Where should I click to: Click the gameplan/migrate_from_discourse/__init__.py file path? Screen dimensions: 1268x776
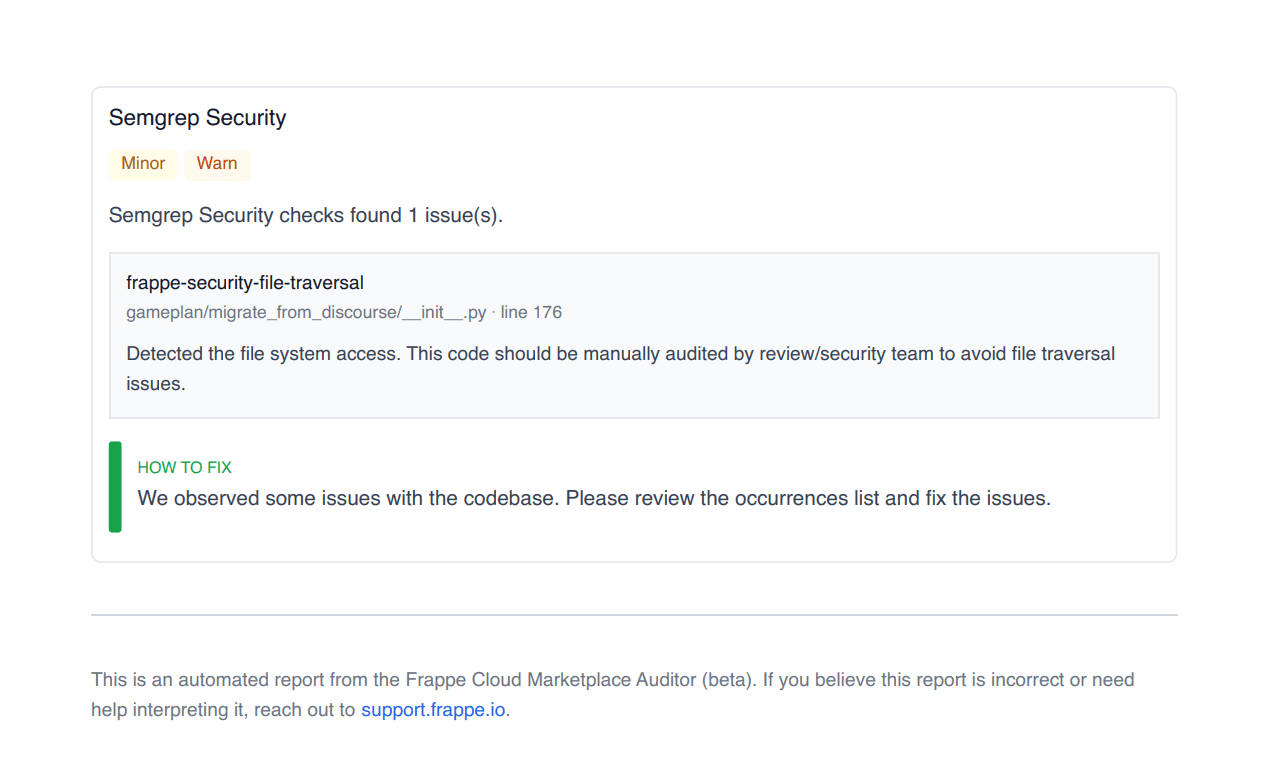coord(306,312)
